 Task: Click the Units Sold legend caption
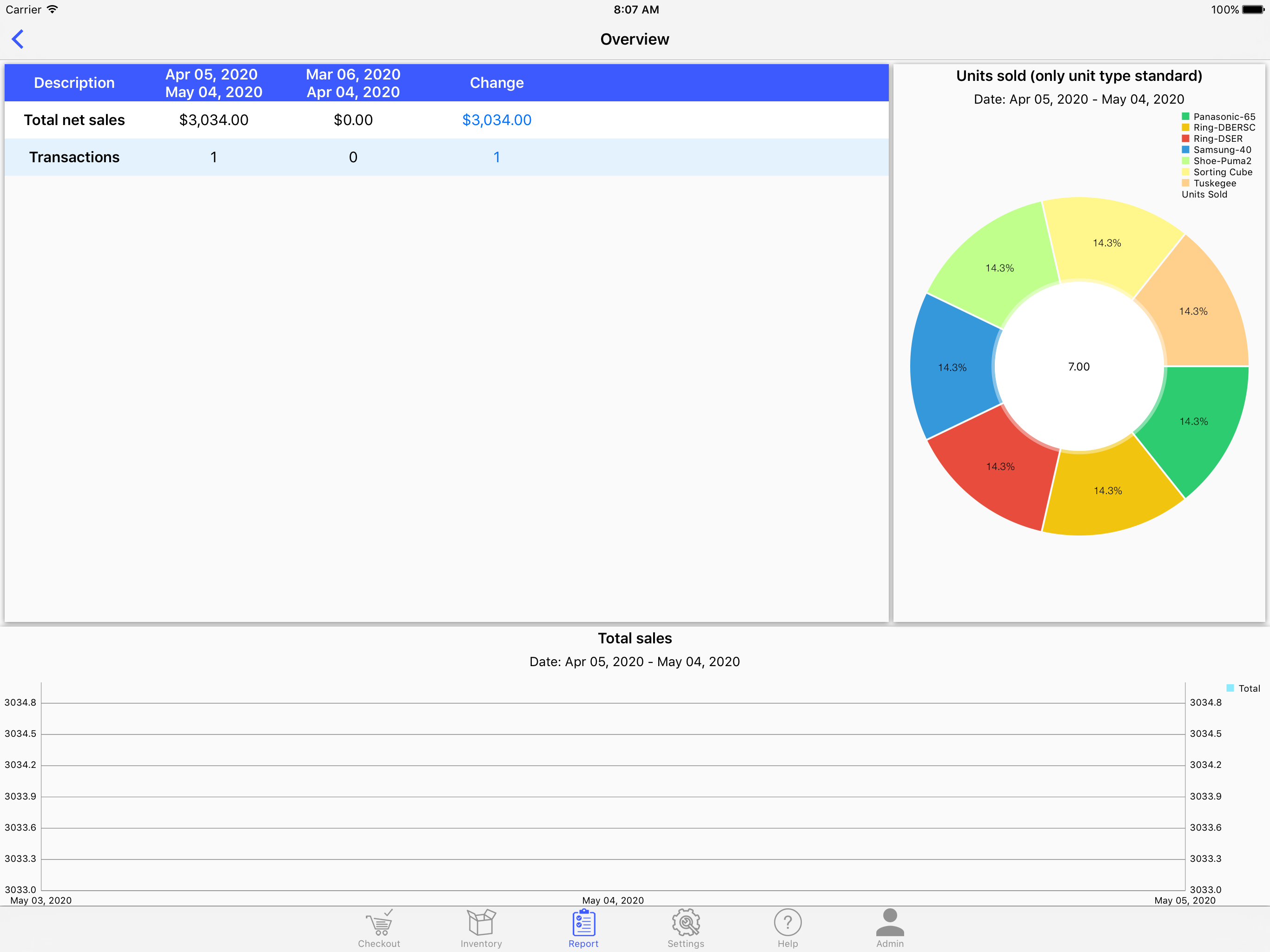pyautogui.click(x=1204, y=194)
